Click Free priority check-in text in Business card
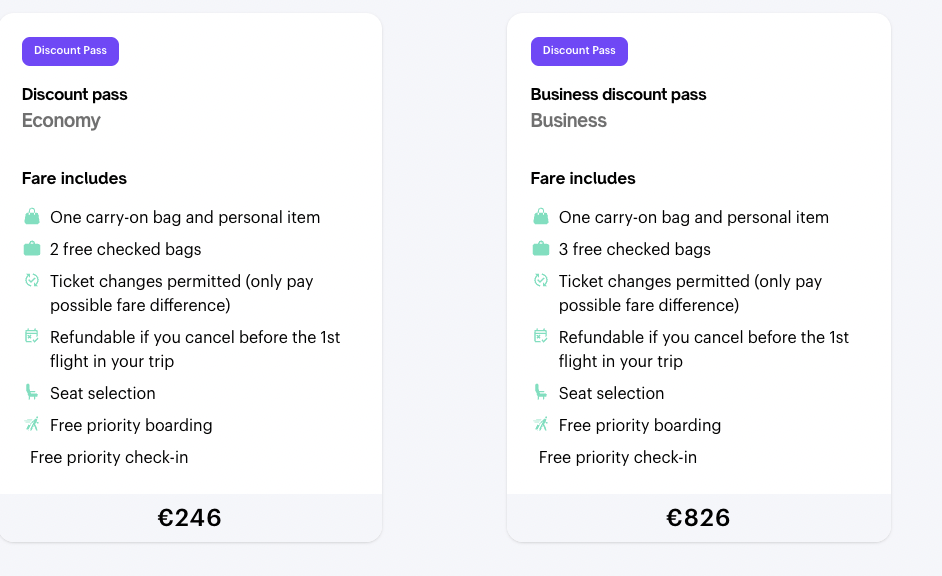The image size is (942, 576). (618, 457)
